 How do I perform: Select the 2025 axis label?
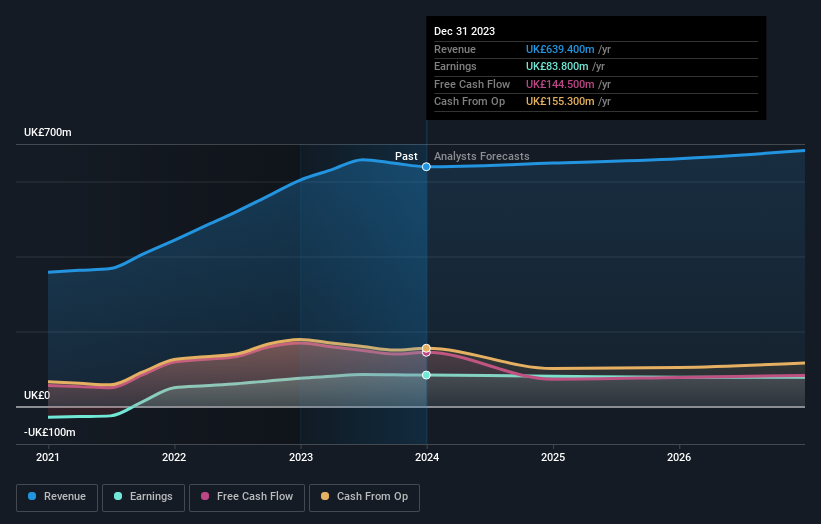(553, 457)
